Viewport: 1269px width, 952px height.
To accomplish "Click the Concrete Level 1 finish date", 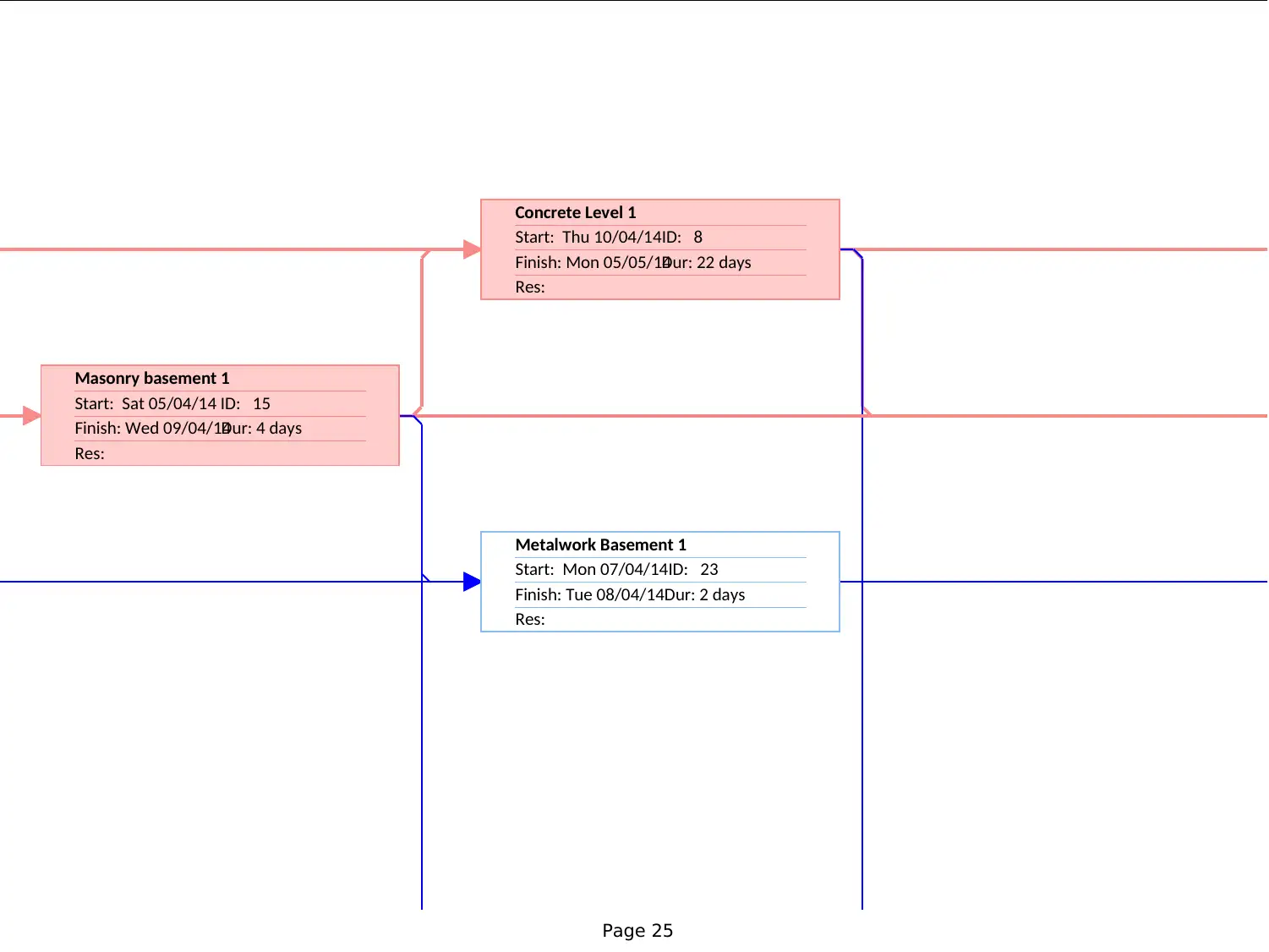I will (x=617, y=263).
